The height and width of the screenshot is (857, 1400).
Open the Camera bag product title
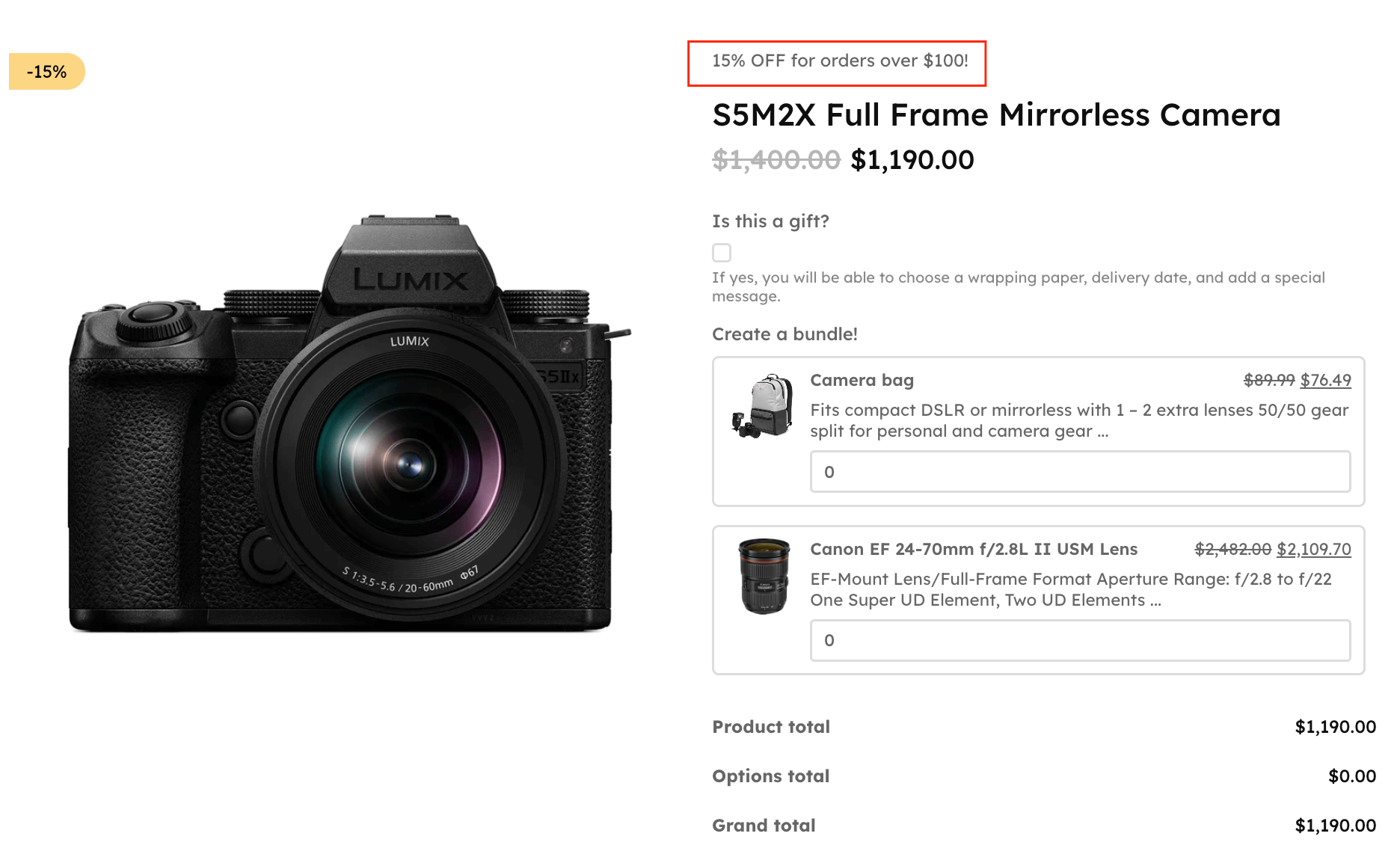tap(862, 381)
